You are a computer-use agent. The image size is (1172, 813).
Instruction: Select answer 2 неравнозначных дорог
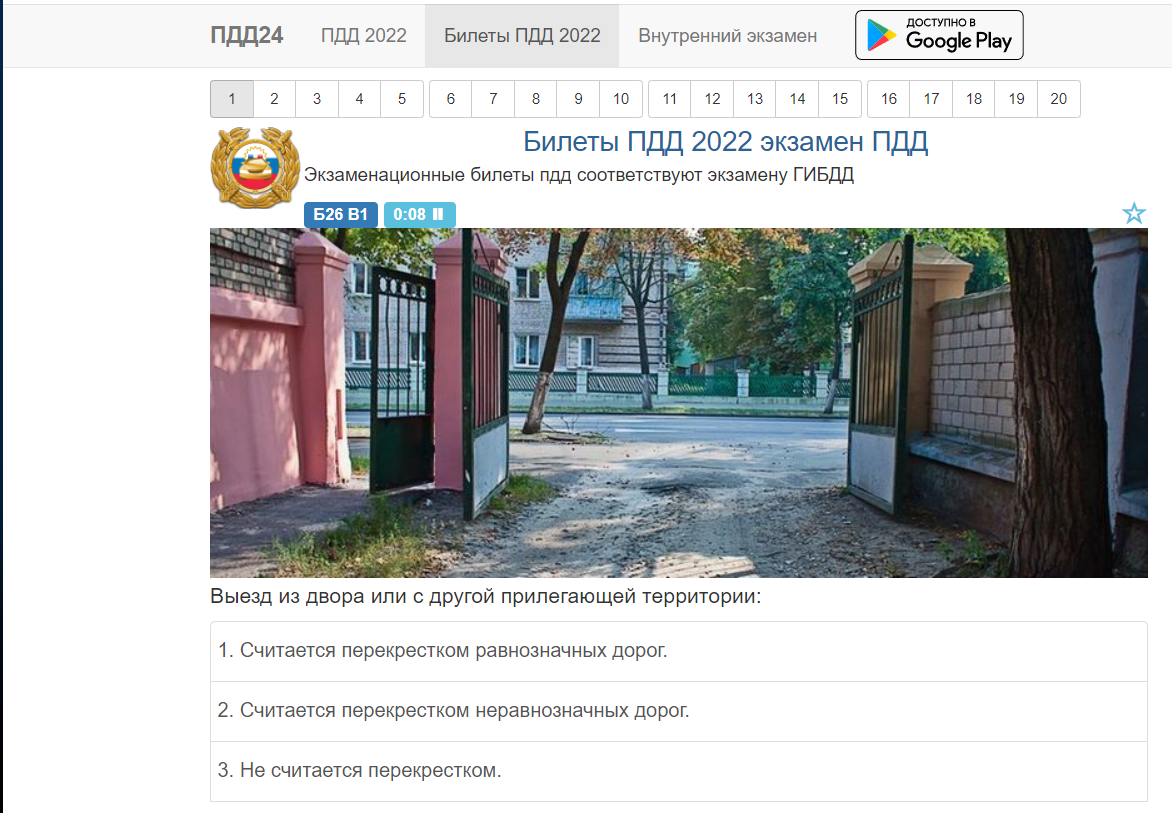[x=679, y=711]
